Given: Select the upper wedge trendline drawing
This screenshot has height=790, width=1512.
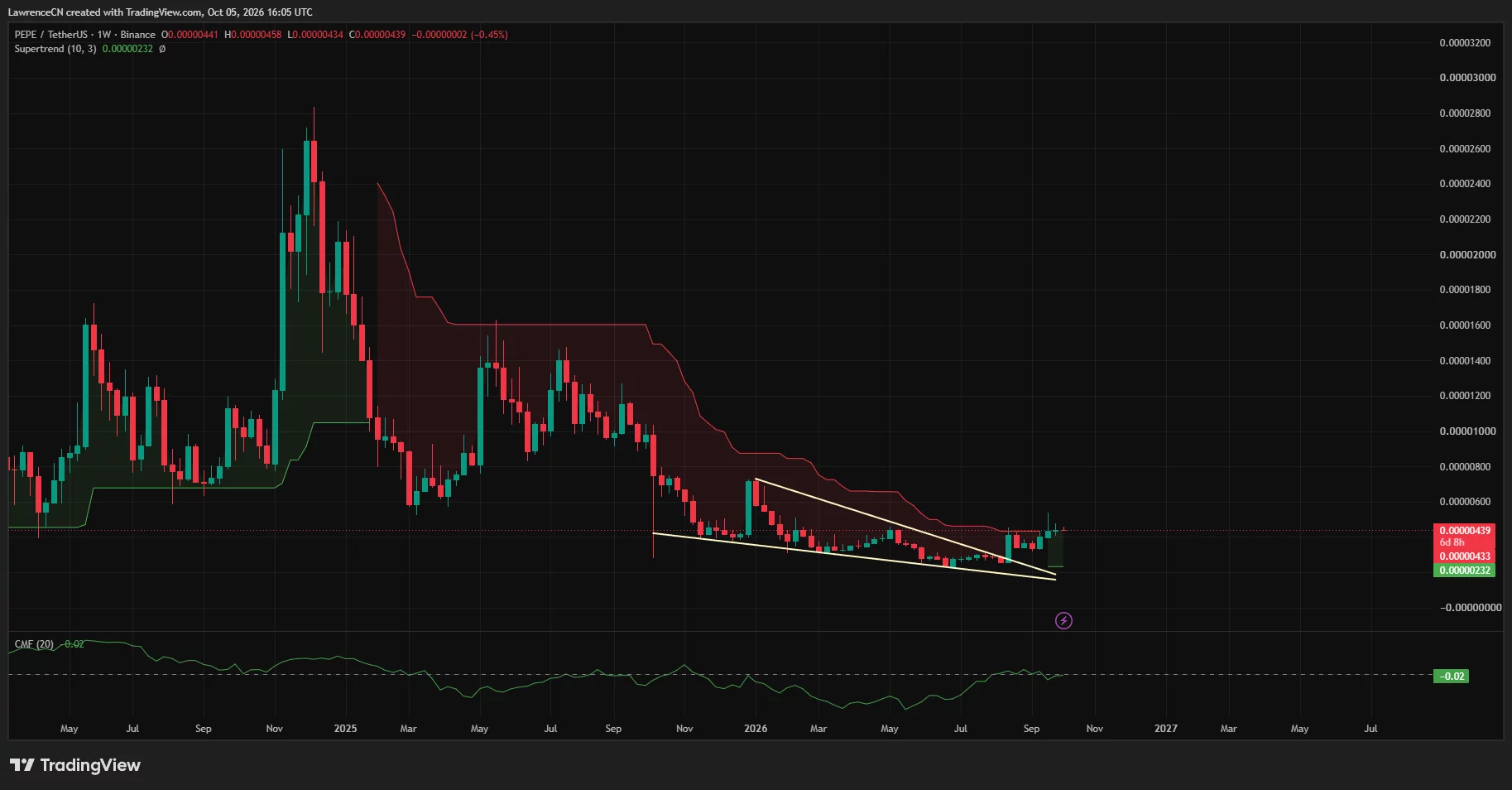Looking at the screenshot, I should (905, 527).
